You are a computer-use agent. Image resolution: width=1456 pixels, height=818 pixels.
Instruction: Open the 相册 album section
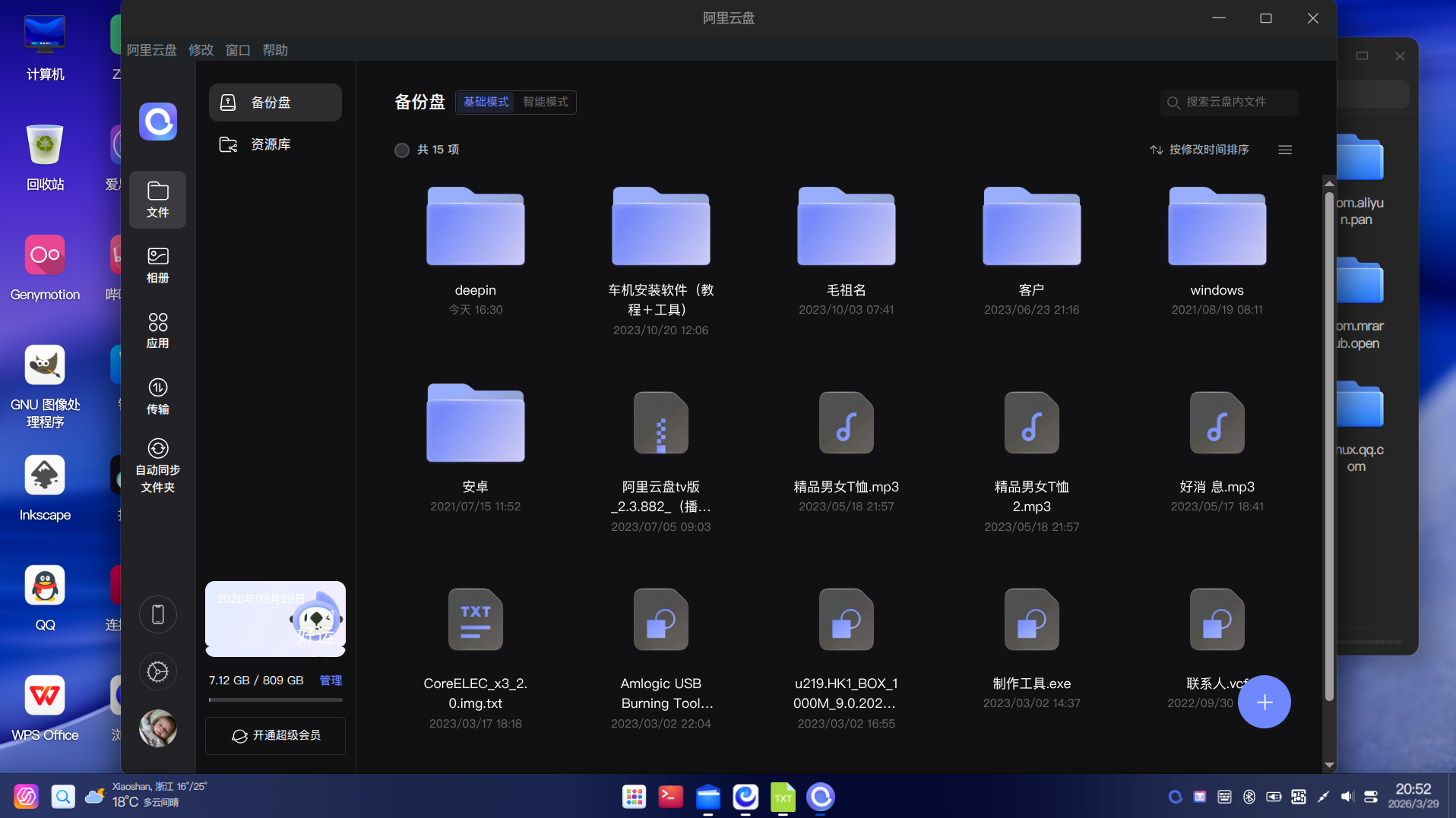tap(157, 265)
